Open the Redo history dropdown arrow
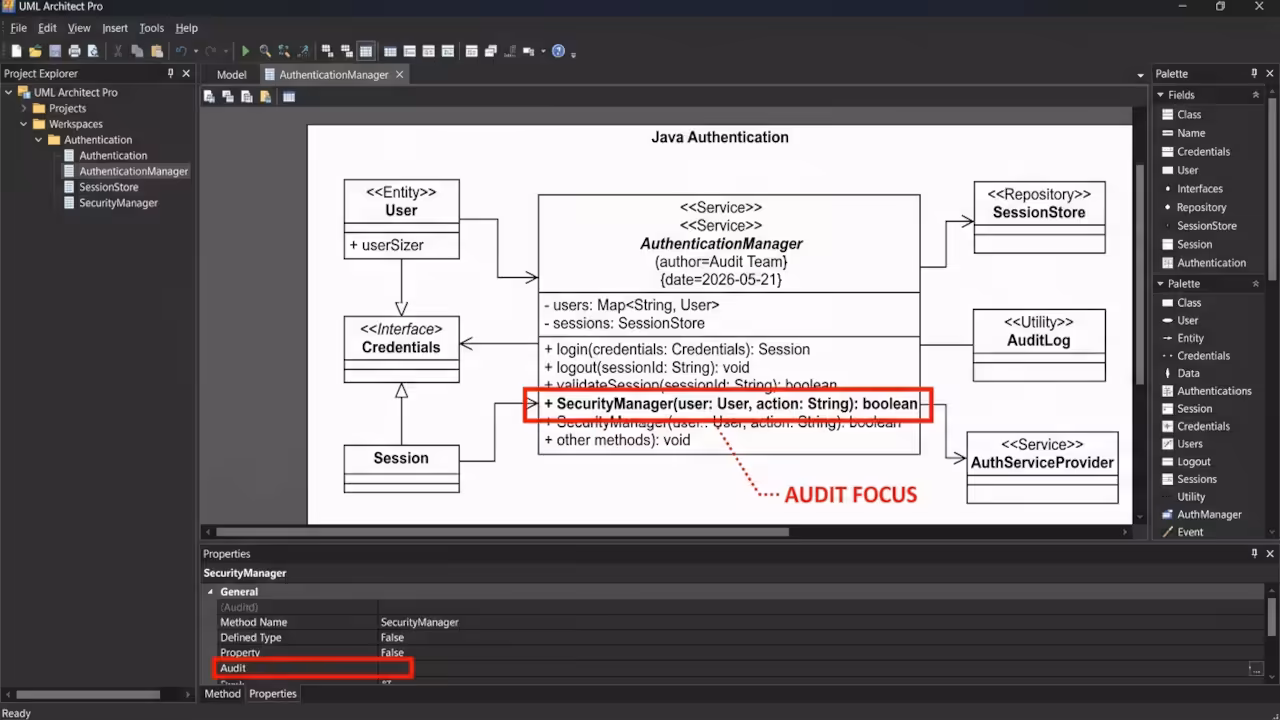The height and width of the screenshot is (720, 1280). coord(226,51)
